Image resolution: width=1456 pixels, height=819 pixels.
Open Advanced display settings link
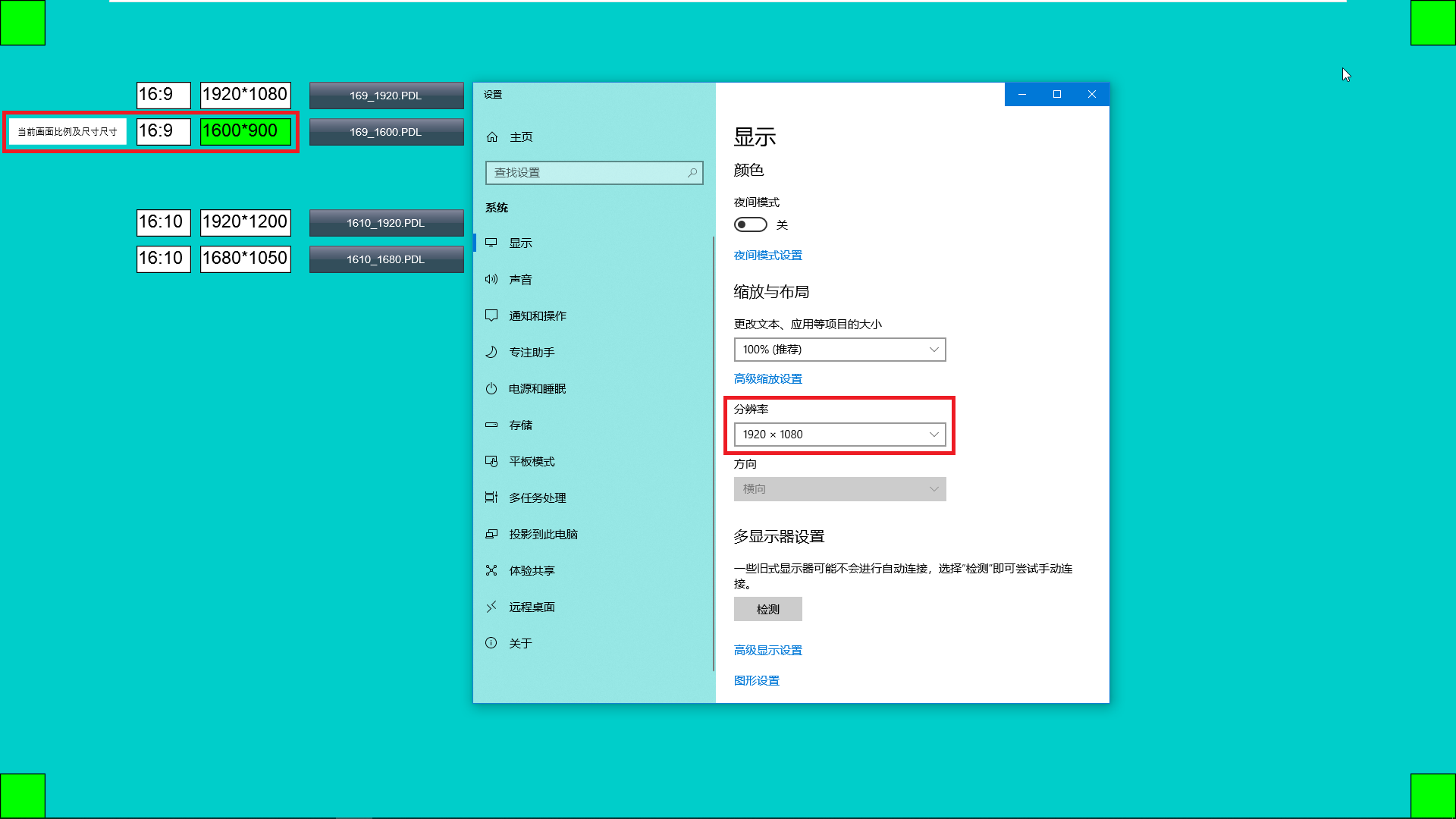tap(767, 650)
